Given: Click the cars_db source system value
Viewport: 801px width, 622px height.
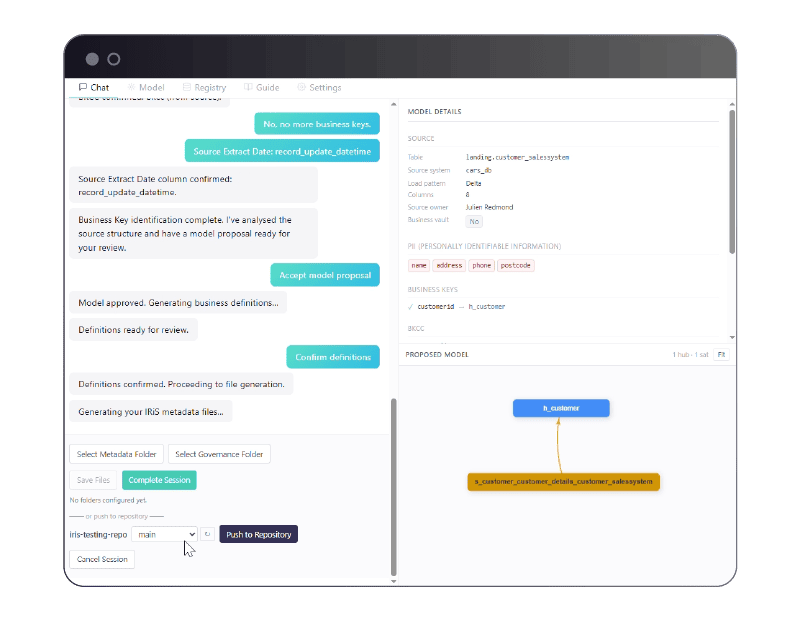Looking at the screenshot, I should [x=478, y=171].
